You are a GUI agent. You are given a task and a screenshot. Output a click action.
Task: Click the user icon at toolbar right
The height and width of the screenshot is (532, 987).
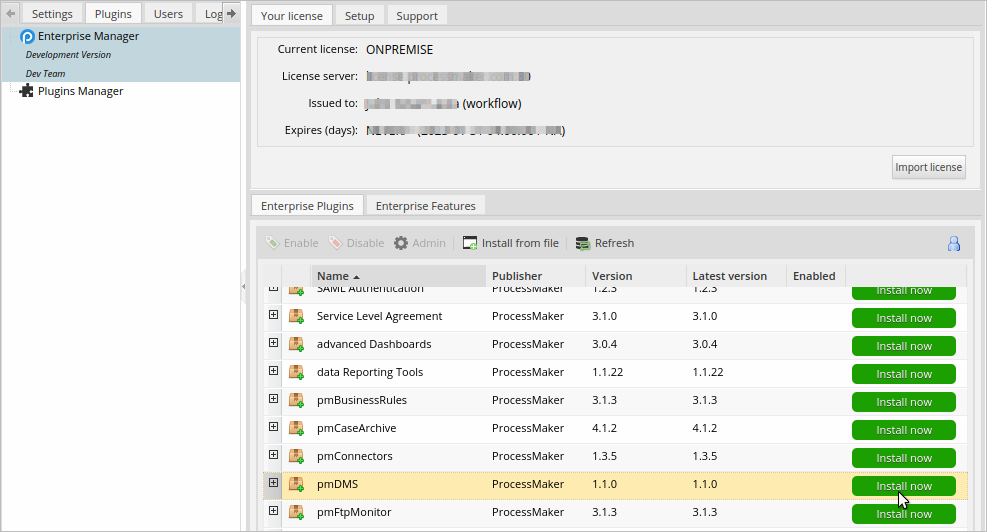[x=953, y=243]
